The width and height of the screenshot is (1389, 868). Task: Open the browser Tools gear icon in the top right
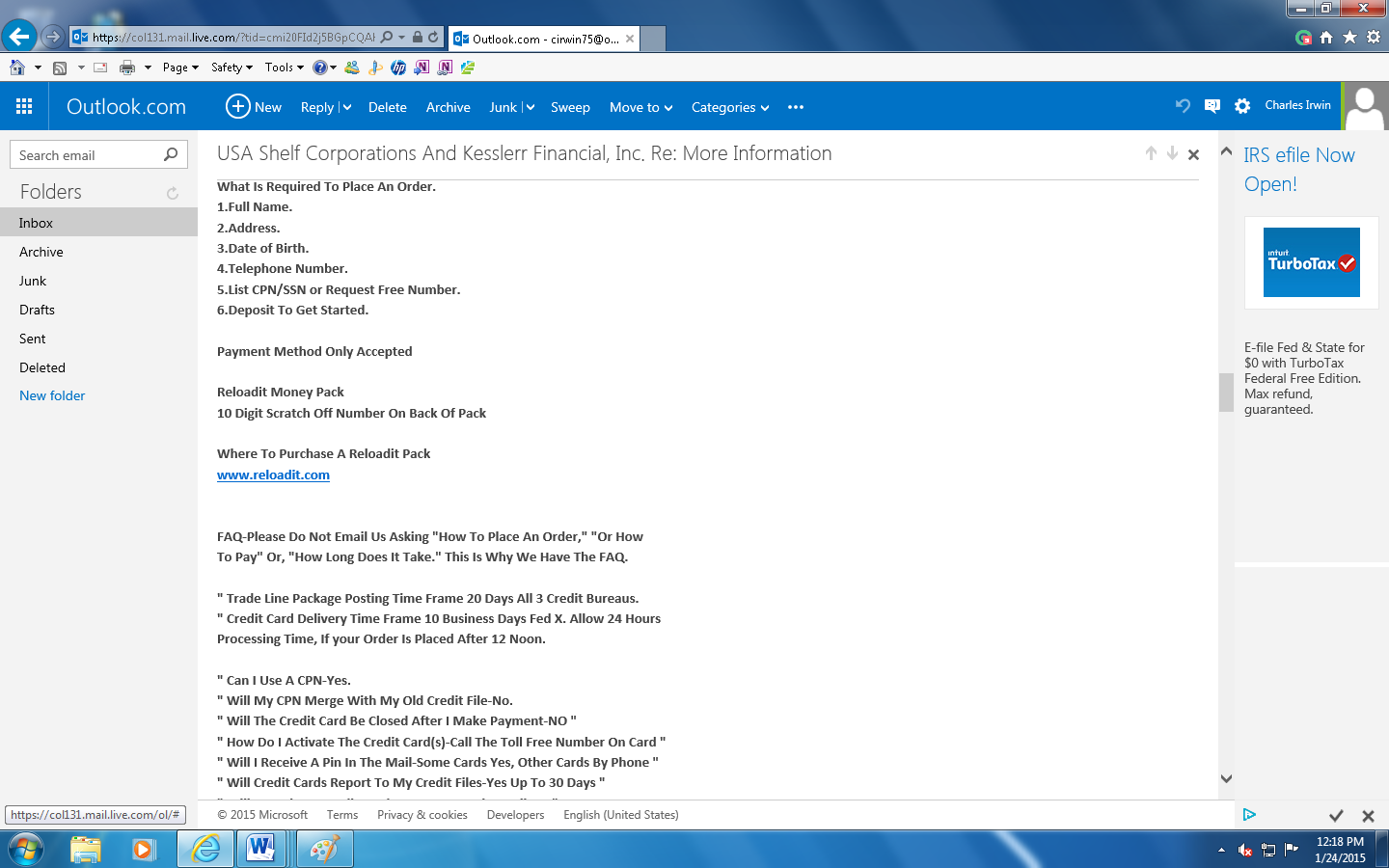(x=1374, y=38)
